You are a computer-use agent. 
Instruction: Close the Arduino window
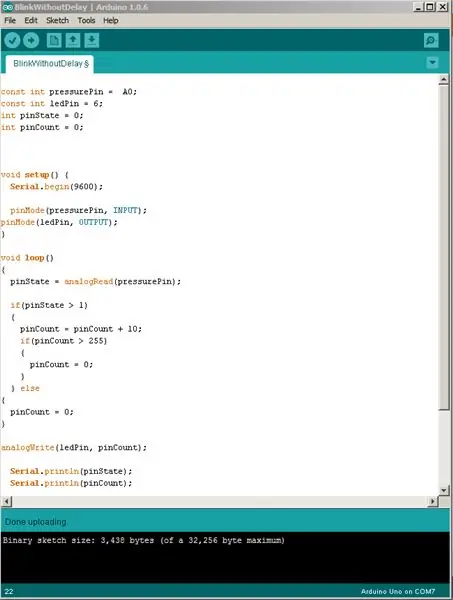pos(443,7)
